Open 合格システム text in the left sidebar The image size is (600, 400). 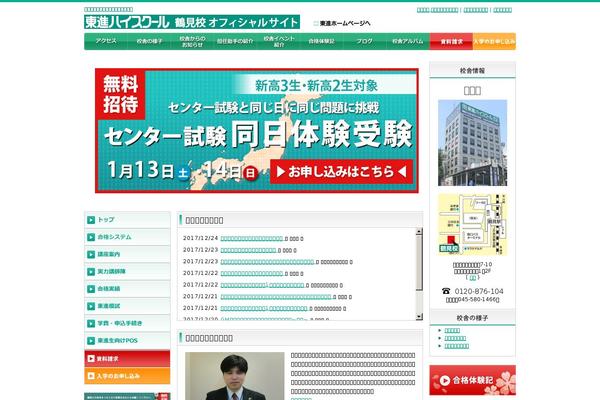tap(114, 237)
